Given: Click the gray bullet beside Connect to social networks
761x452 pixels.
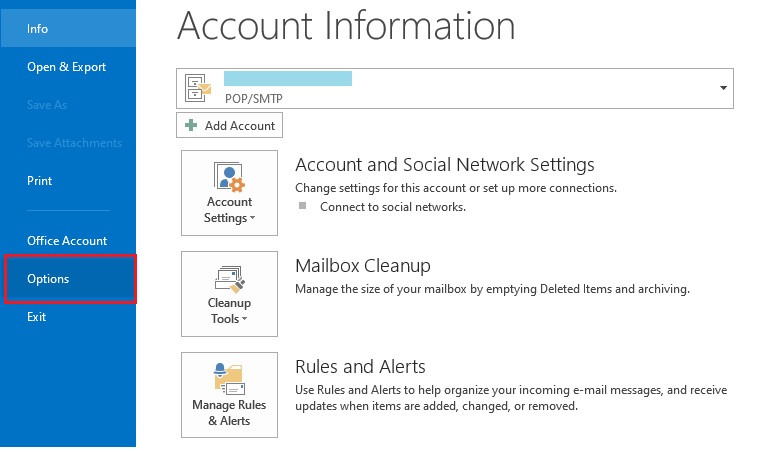Looking at the screenshot, I should point(302,206).
